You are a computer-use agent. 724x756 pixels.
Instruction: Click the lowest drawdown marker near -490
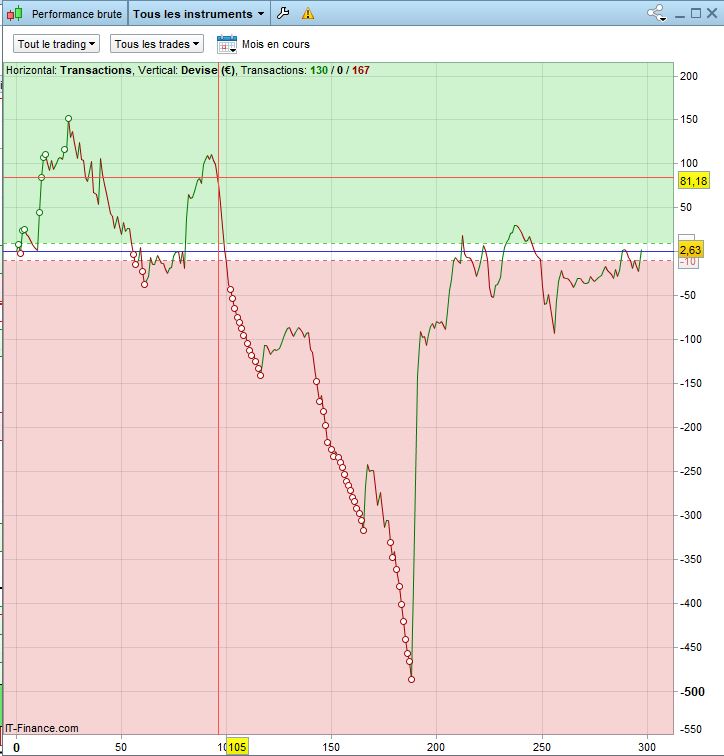(411, 679)
